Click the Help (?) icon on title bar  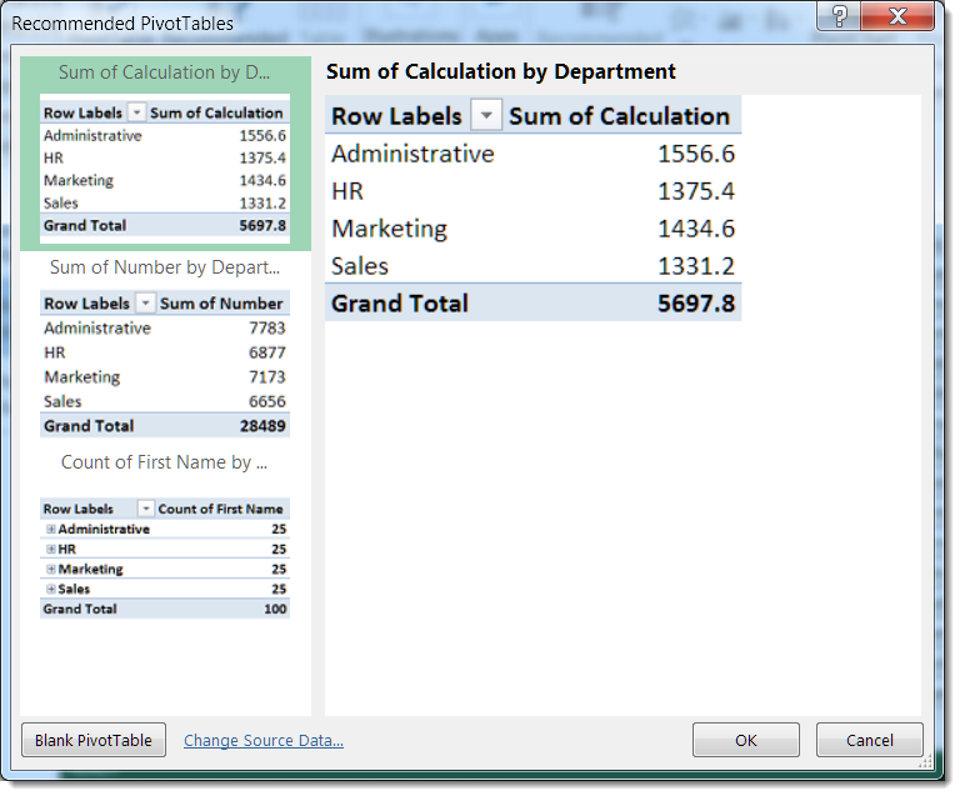(840, 16)
